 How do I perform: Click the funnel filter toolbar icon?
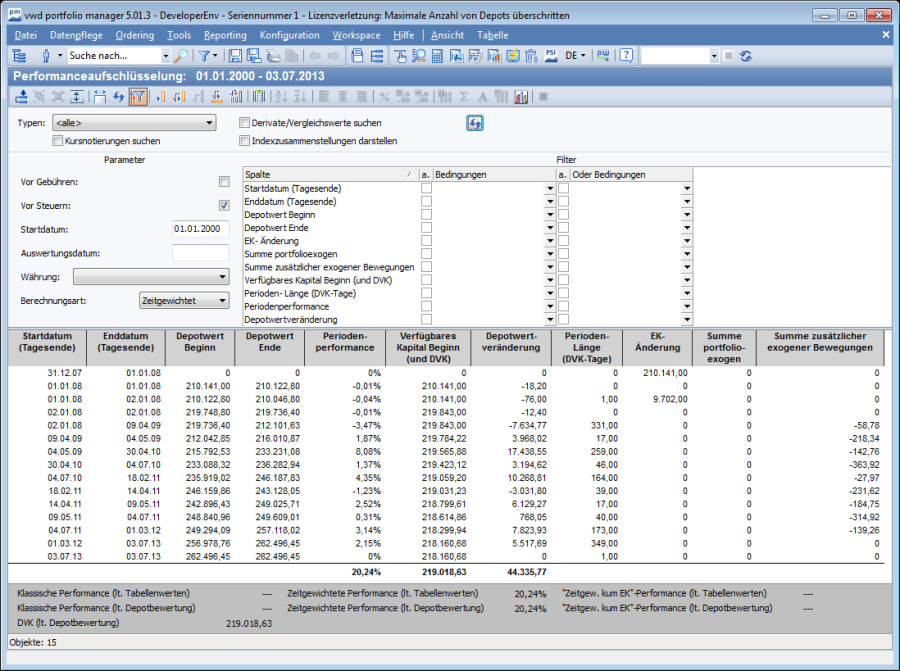coord(203,56)
